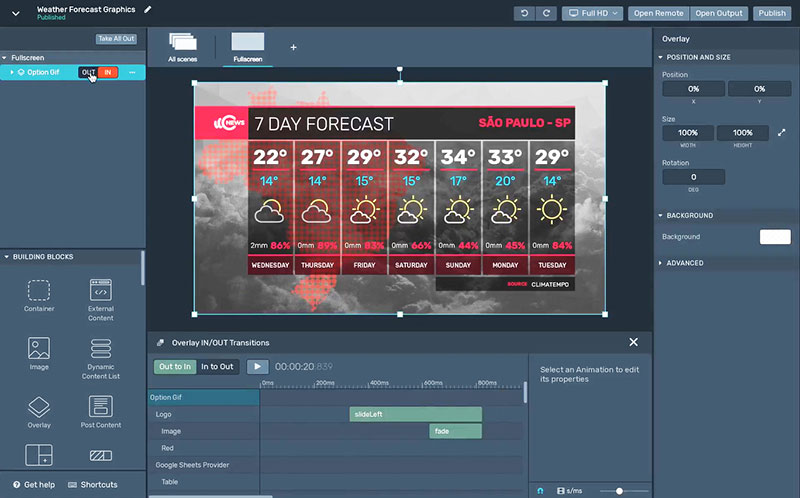Image resolution: width=800 pixels, height=498 pixels.
Task: Click the pencil icon to rename project
Action: tap(149, 9)
